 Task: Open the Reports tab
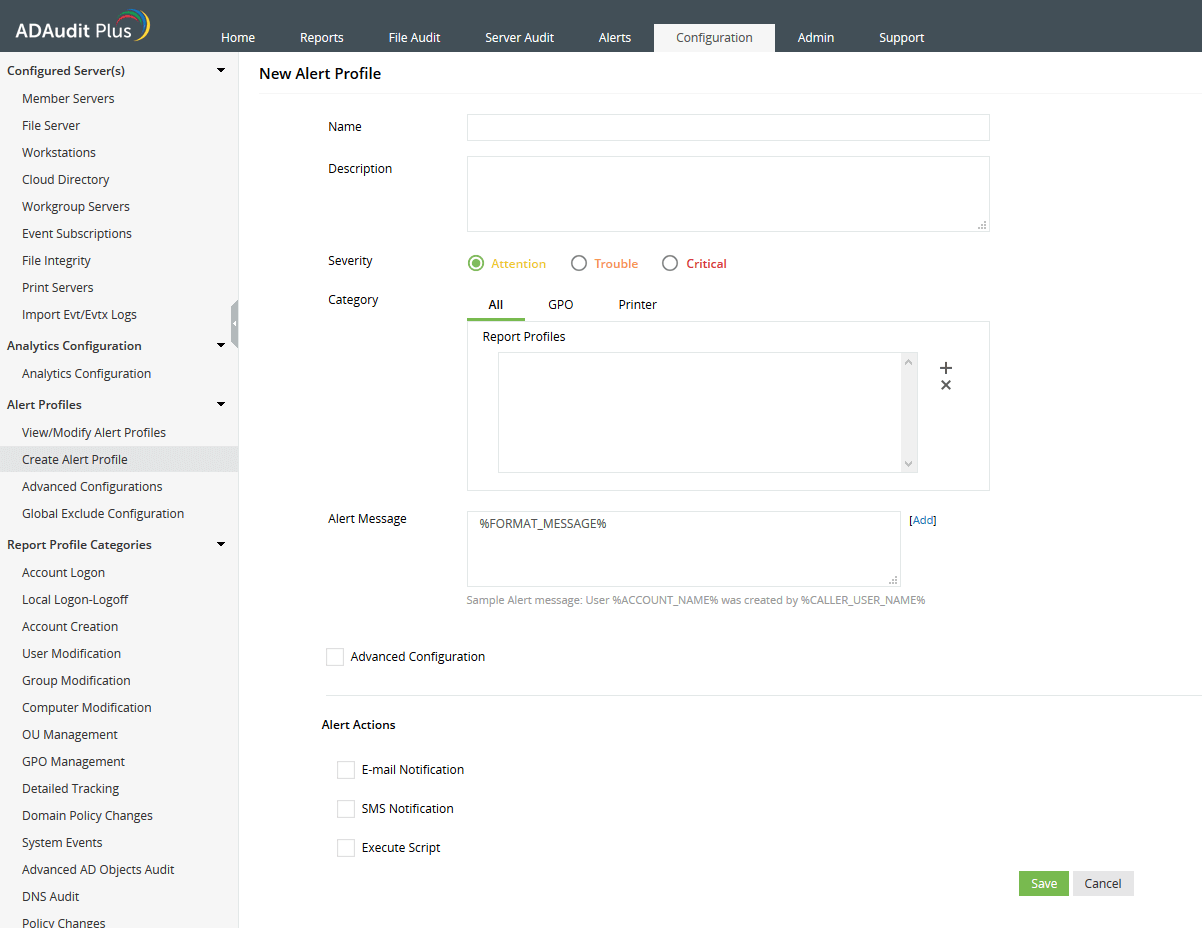(322, 38)
